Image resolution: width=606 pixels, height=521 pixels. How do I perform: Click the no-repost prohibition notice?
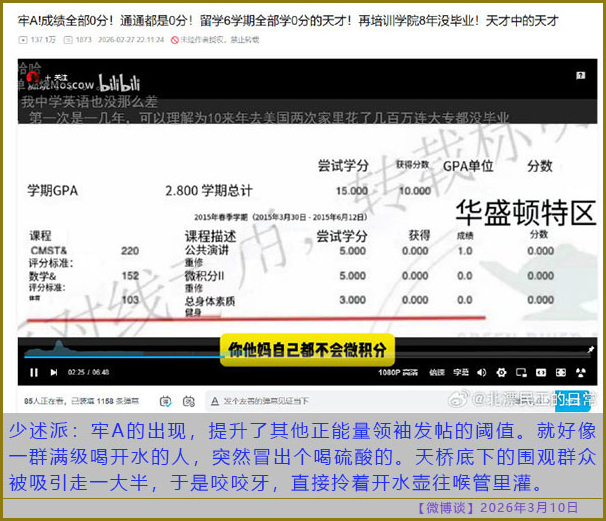(215, 40)
